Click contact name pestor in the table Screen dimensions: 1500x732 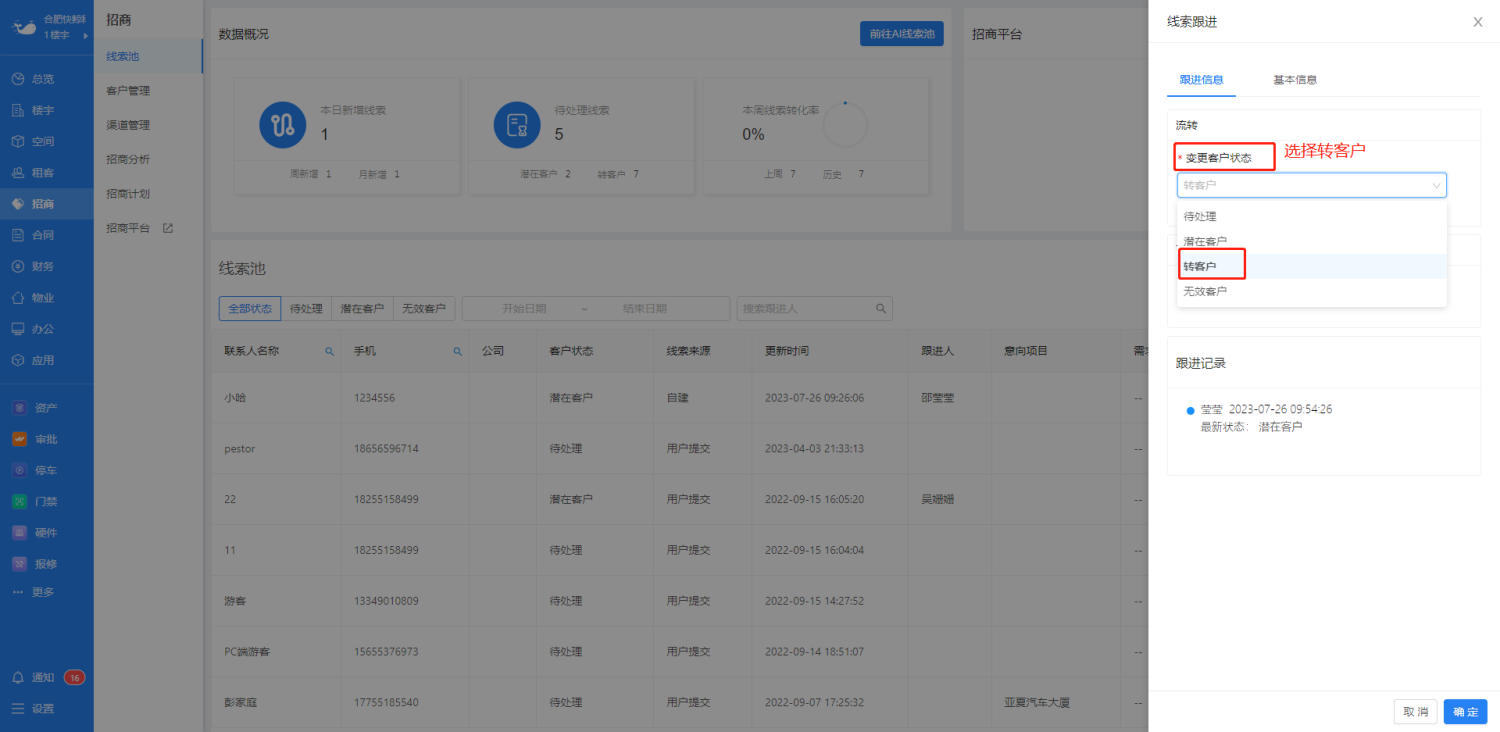[240, 449]
